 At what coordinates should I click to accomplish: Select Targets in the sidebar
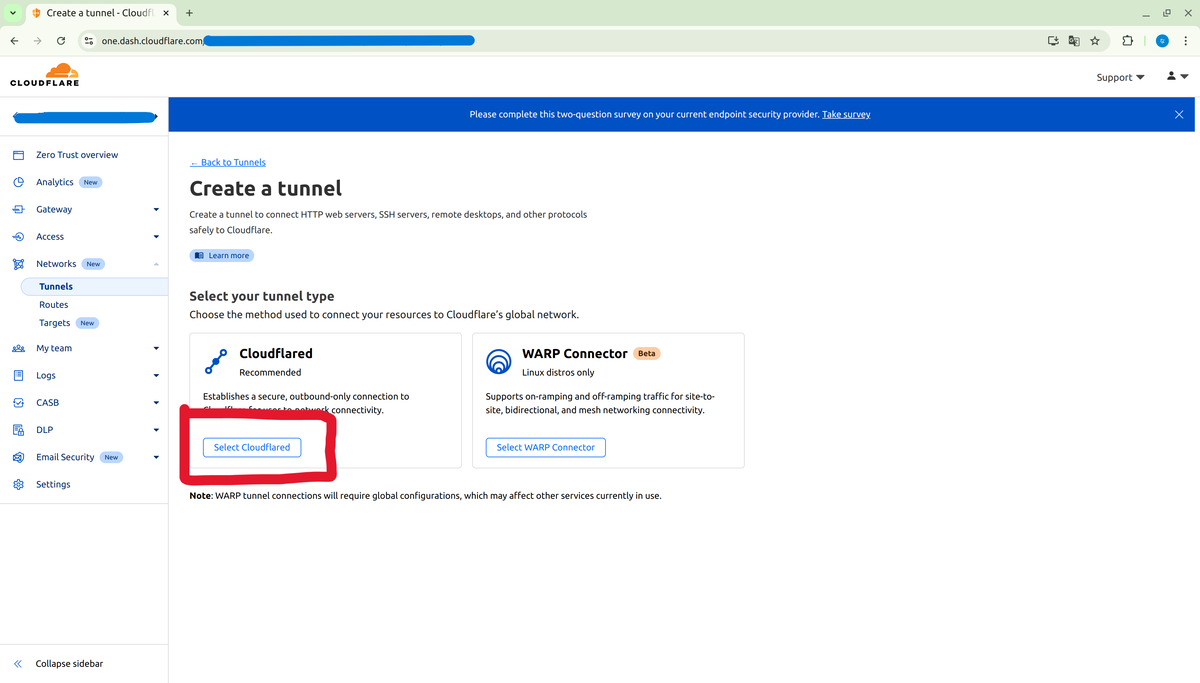[x=55, y=323]
